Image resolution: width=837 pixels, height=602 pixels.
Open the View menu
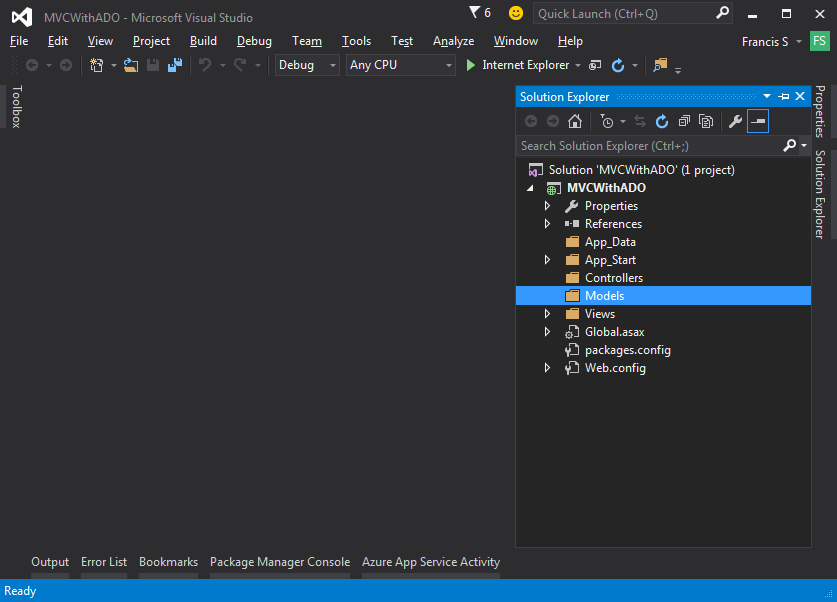pos(100,41)
